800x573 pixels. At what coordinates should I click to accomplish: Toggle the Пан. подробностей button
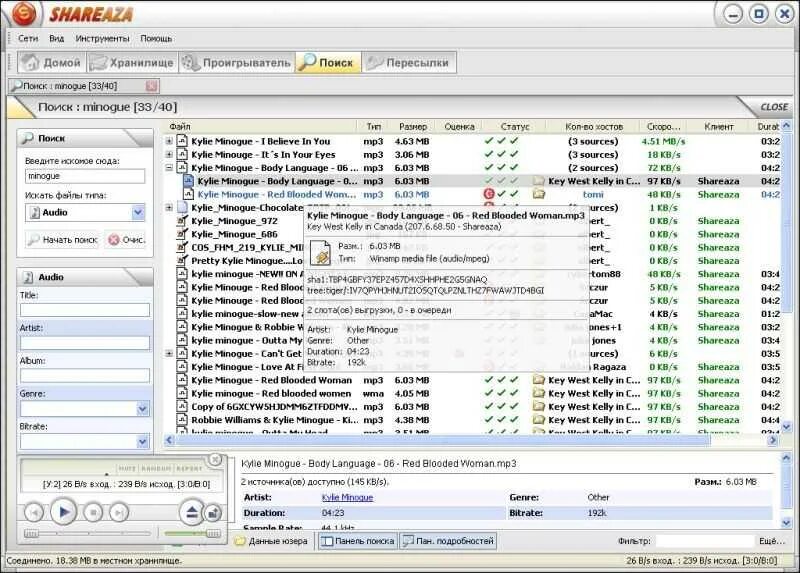tap(448, 541)
